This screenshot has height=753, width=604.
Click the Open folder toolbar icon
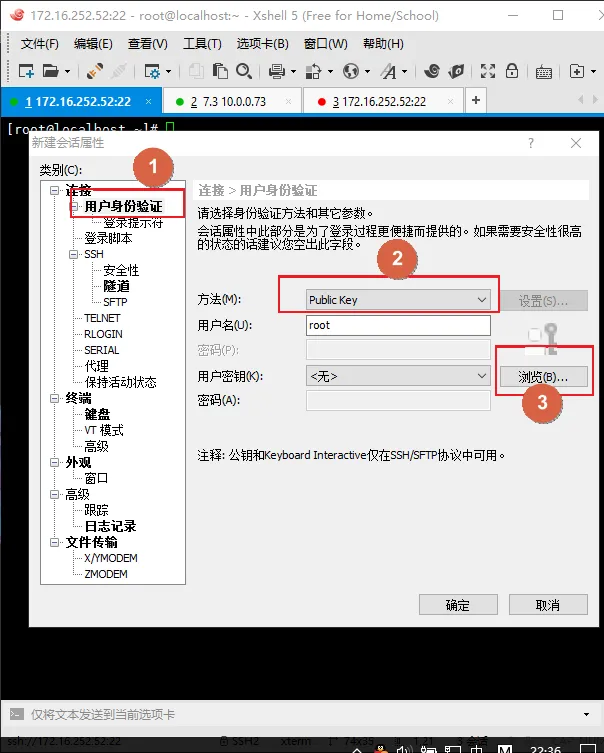click(50, 72)
